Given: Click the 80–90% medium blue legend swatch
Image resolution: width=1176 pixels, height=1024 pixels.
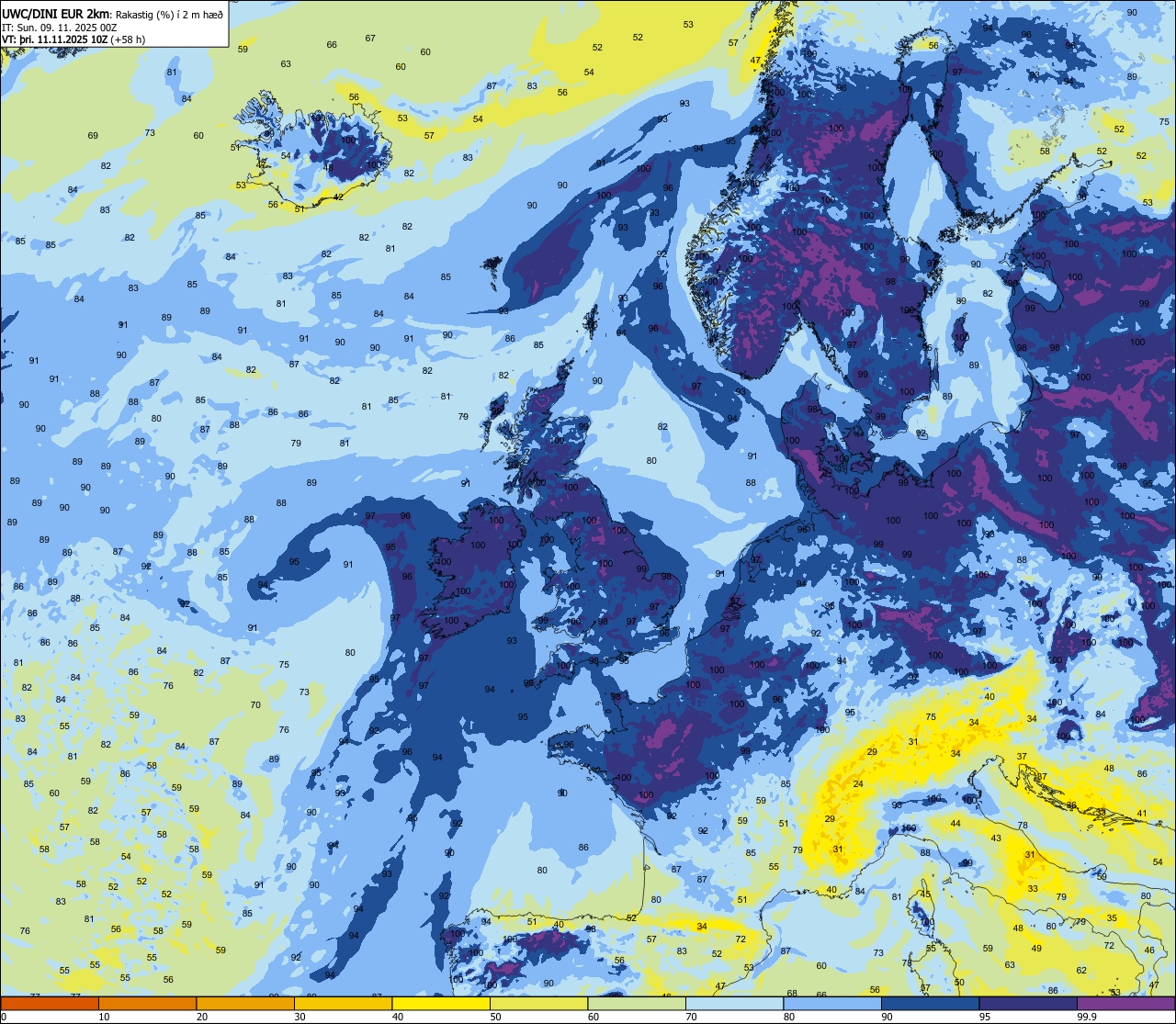Looking at the screenshot, I should 832,1004.
